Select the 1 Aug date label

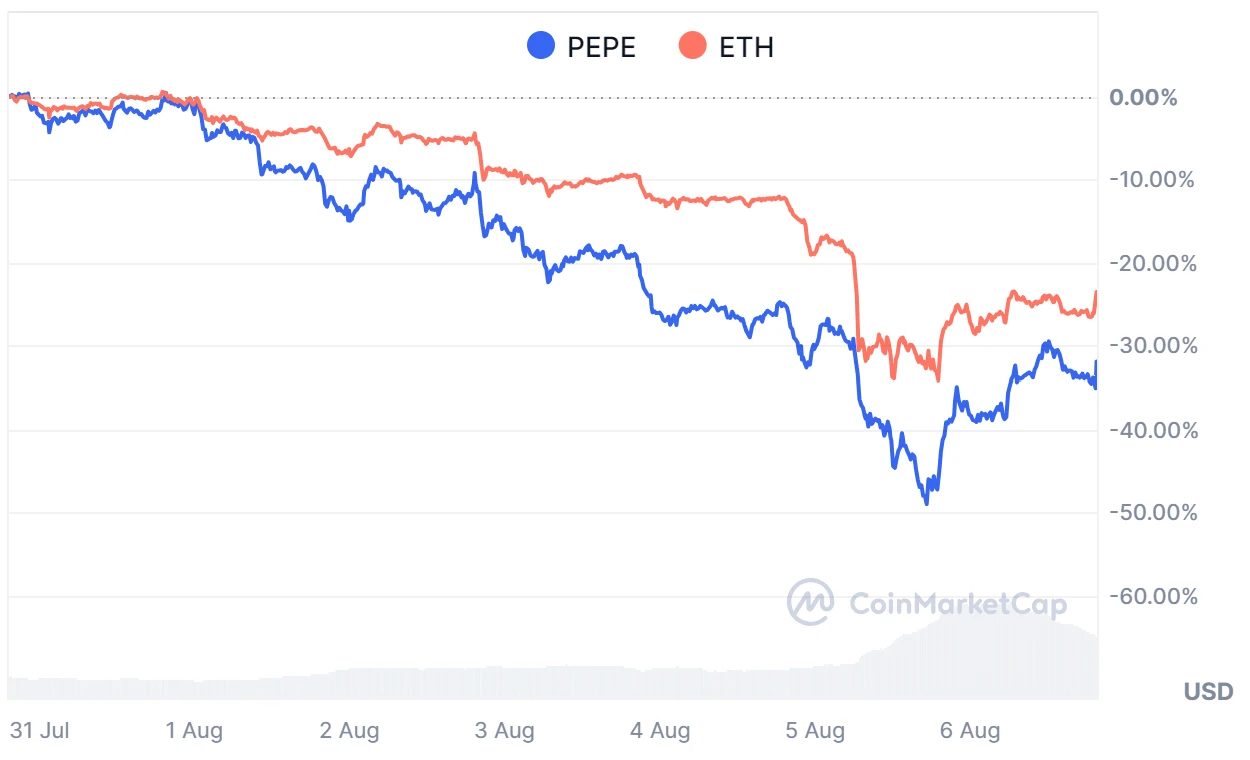194,731
